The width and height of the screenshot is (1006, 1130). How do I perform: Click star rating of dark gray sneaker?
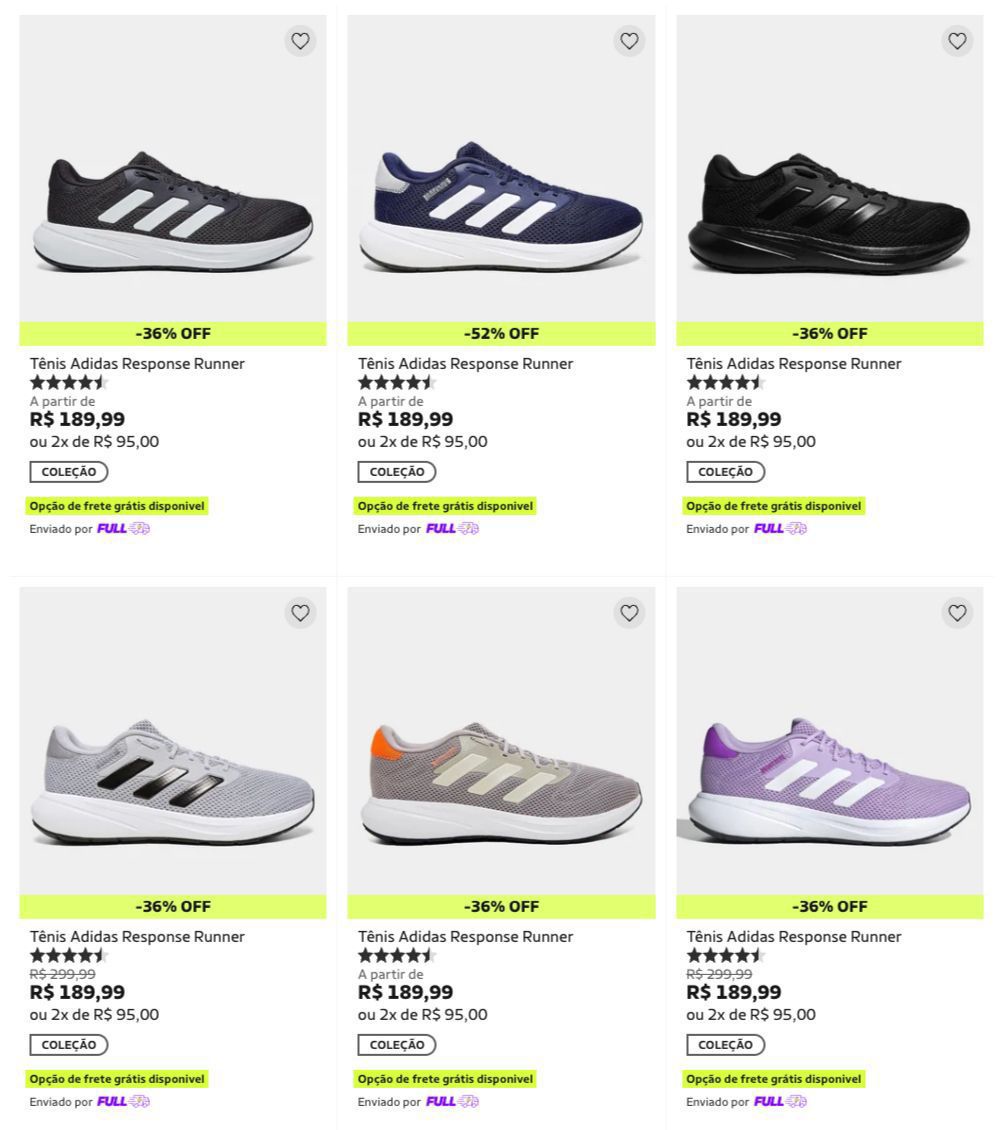(x=68, y=383)
